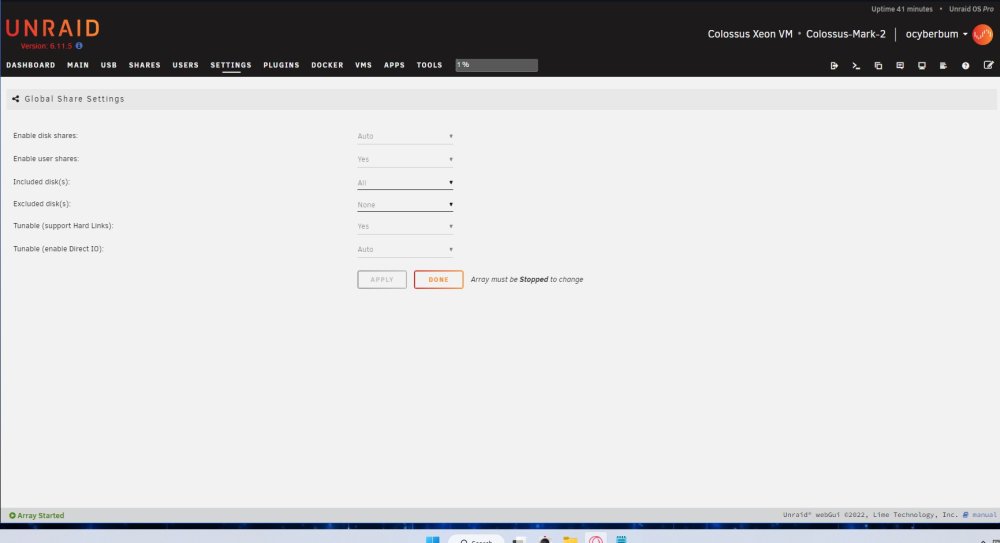Viewport: 1000px width, 543px height.
Task: Click the Unraid OS Pro label
Action: coord(971,9)
